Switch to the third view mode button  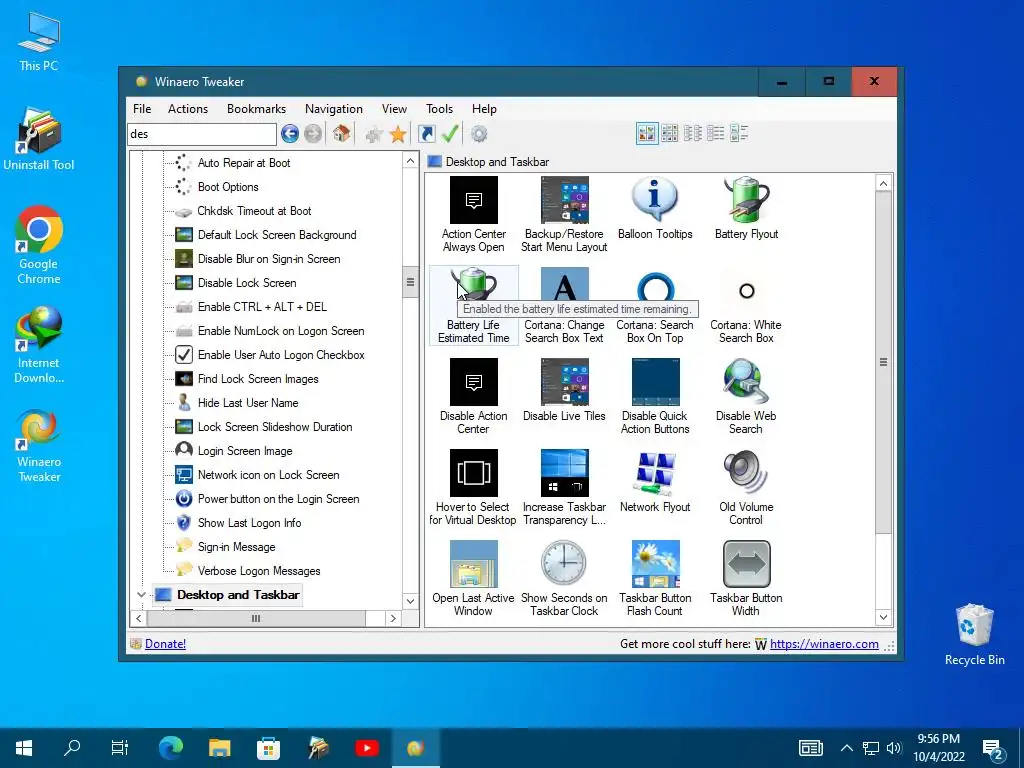(x=693, y=134)
